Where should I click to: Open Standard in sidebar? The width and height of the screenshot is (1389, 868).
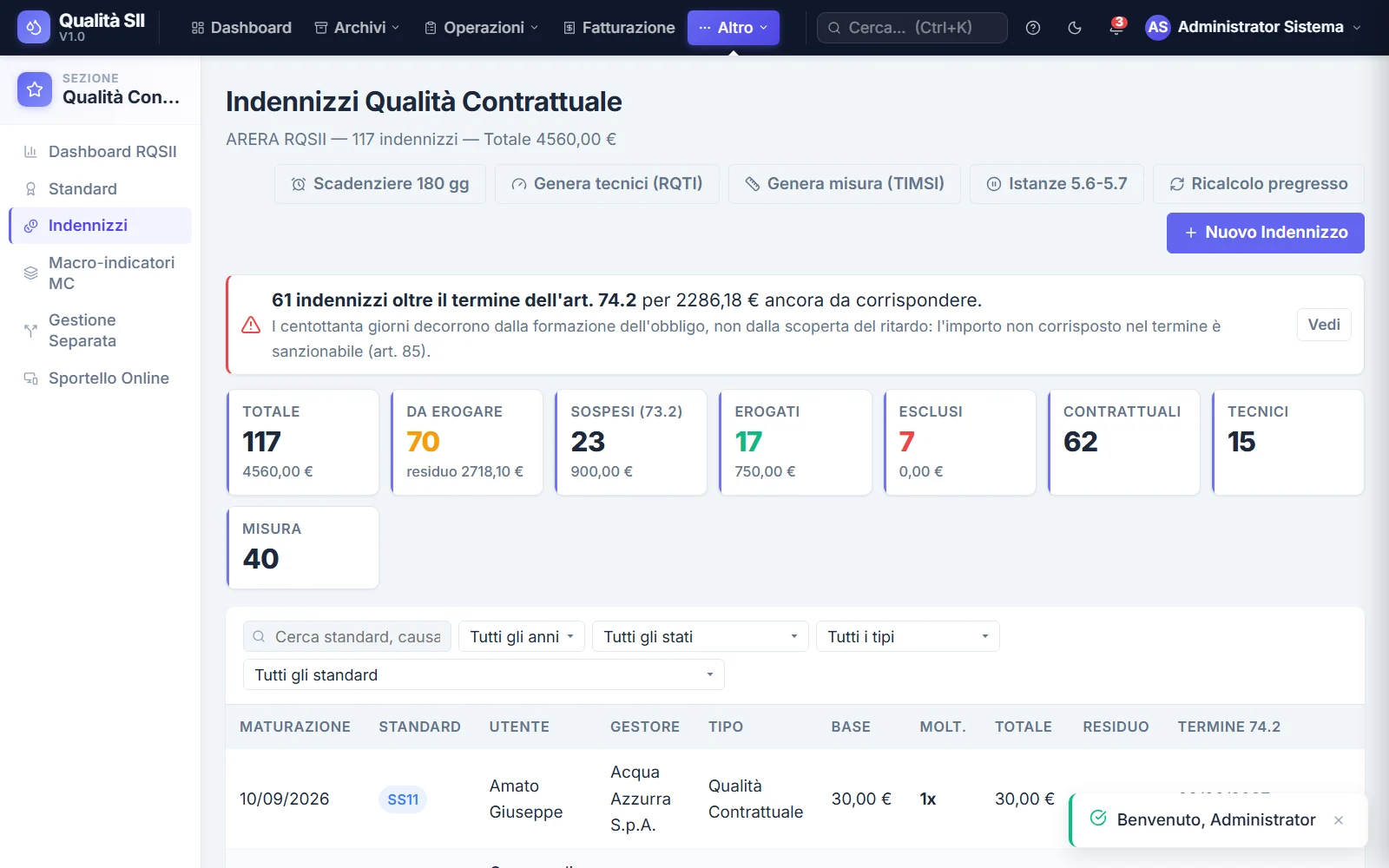pos(100,188)
